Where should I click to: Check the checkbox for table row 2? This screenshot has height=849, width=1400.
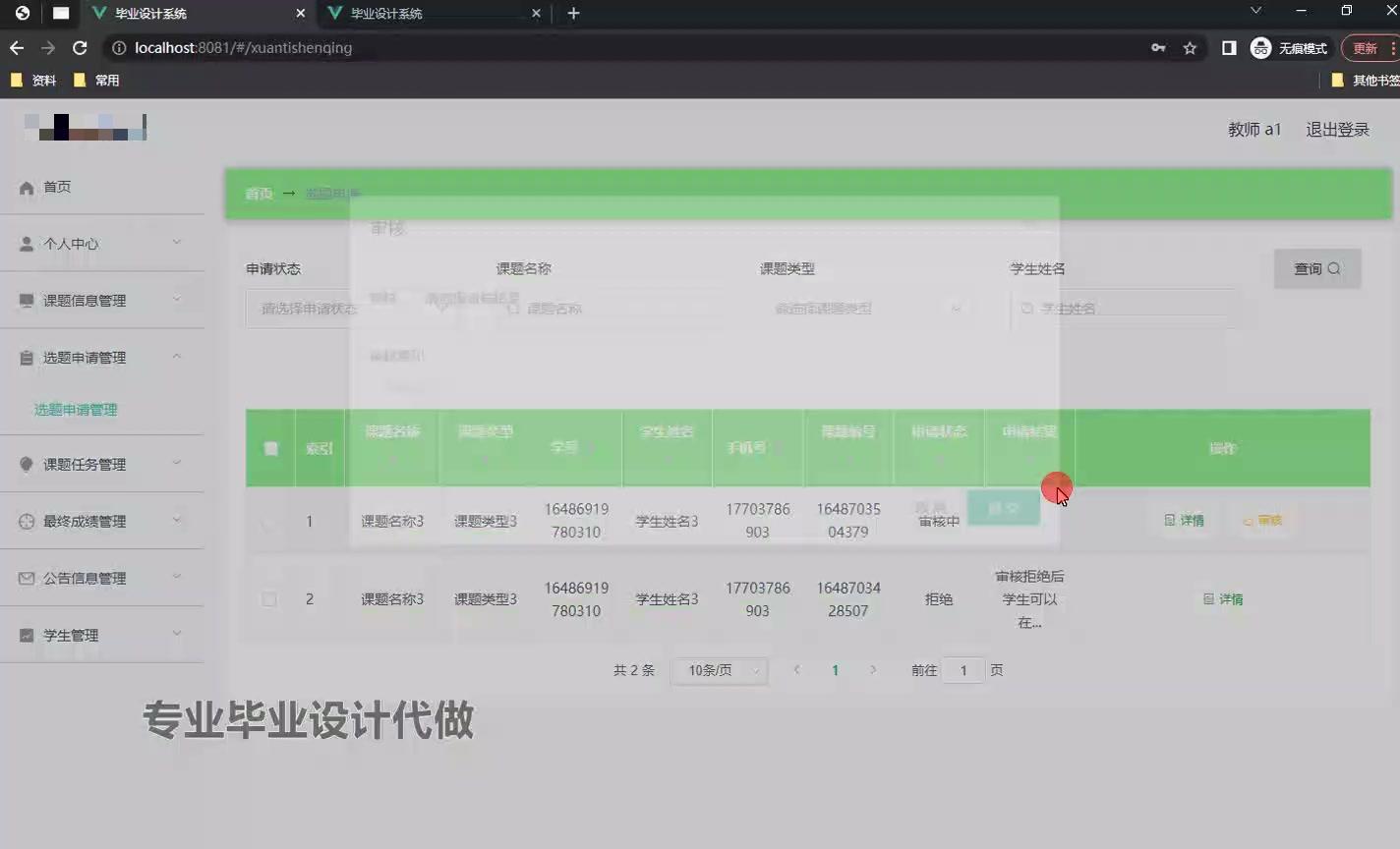click(x=268, y=598)
